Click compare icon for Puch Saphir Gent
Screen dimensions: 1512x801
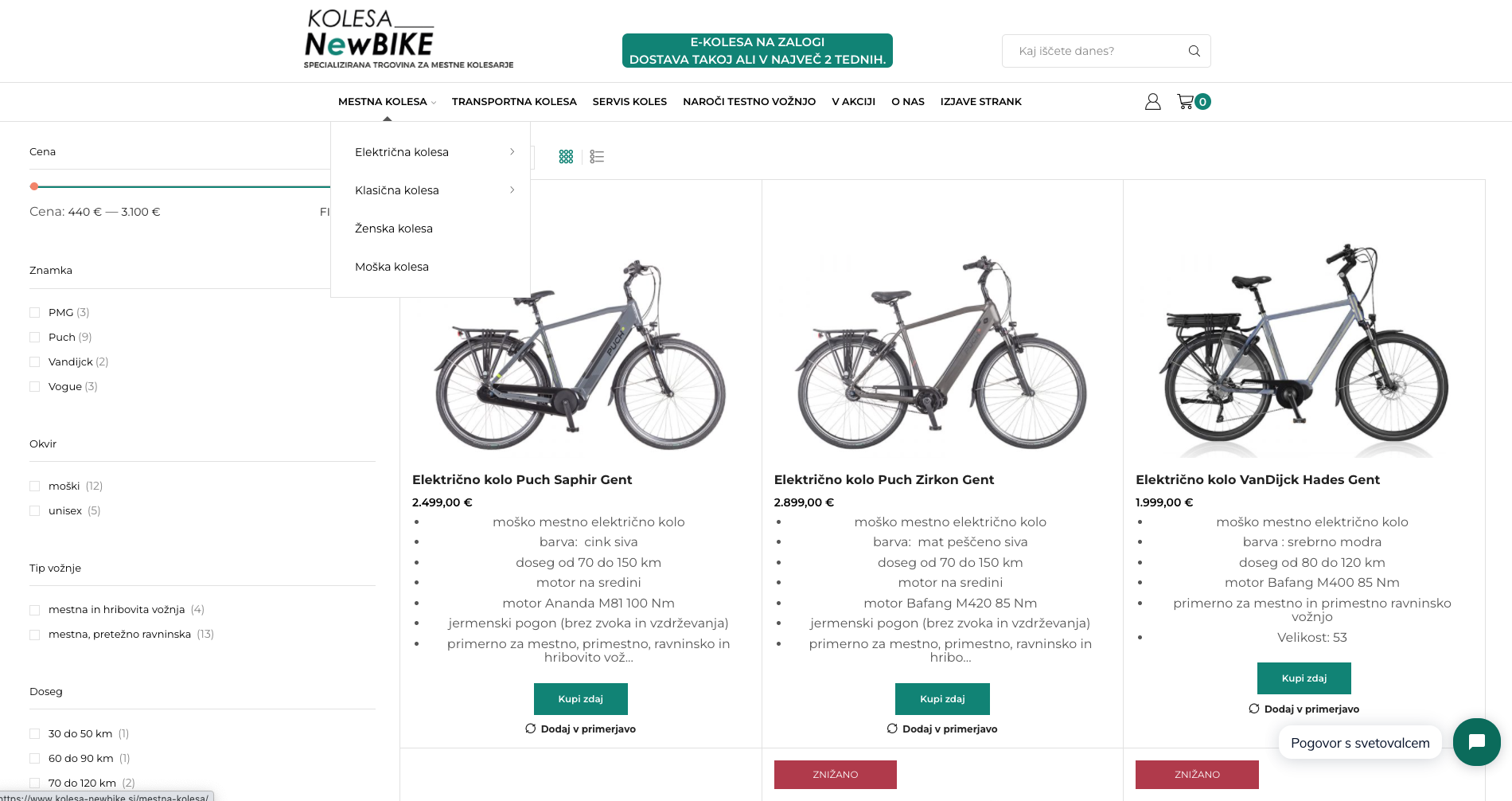click(531, 729)
